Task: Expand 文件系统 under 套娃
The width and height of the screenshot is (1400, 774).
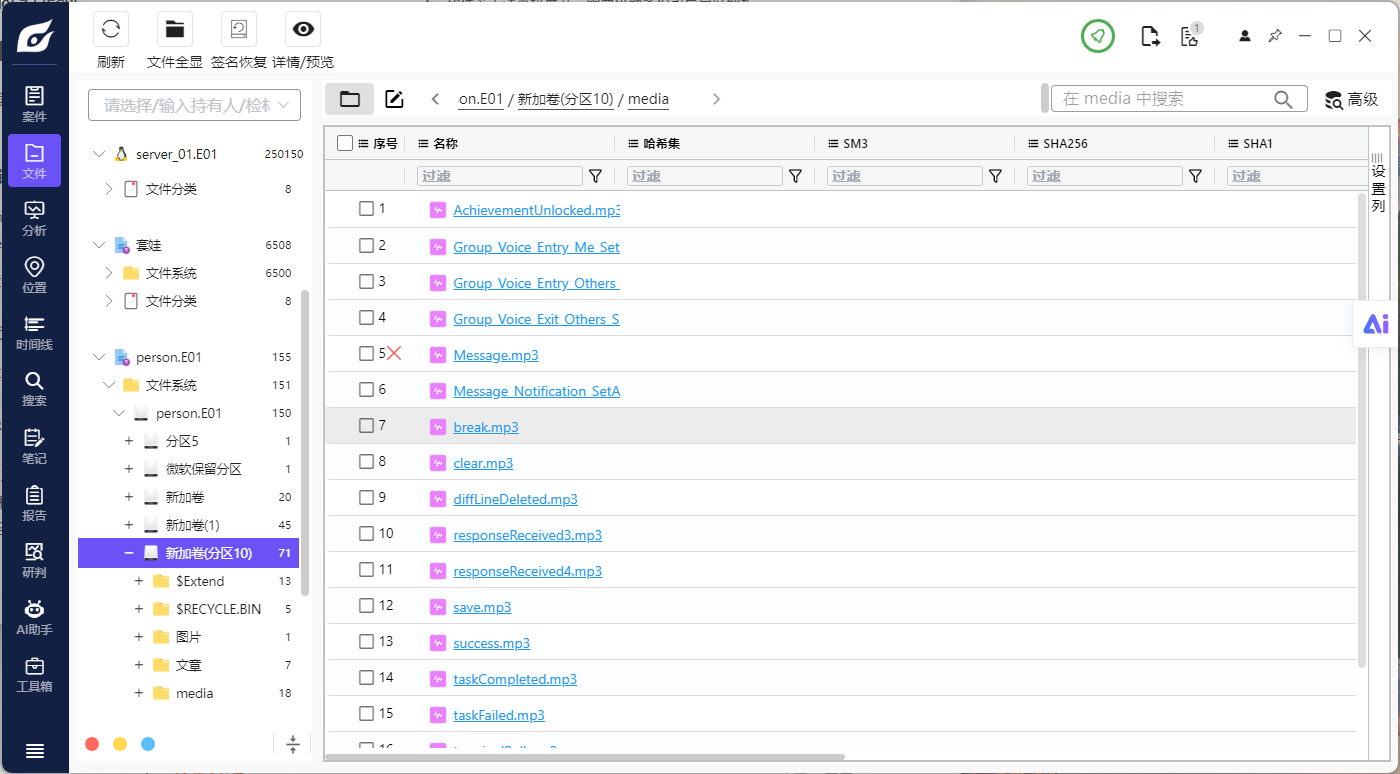Action: coord(109,273)
